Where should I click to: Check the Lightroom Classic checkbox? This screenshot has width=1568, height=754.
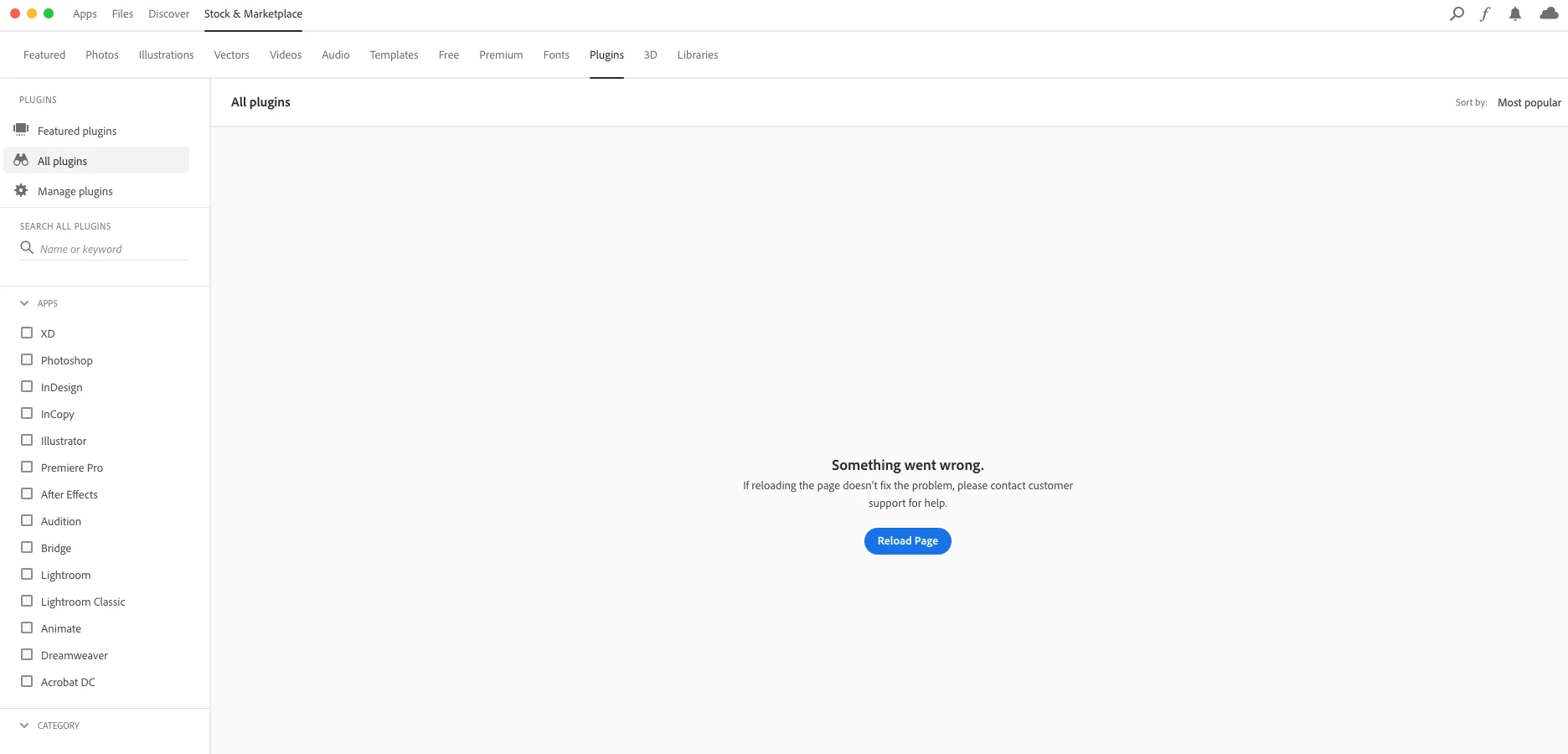point(27,601)
